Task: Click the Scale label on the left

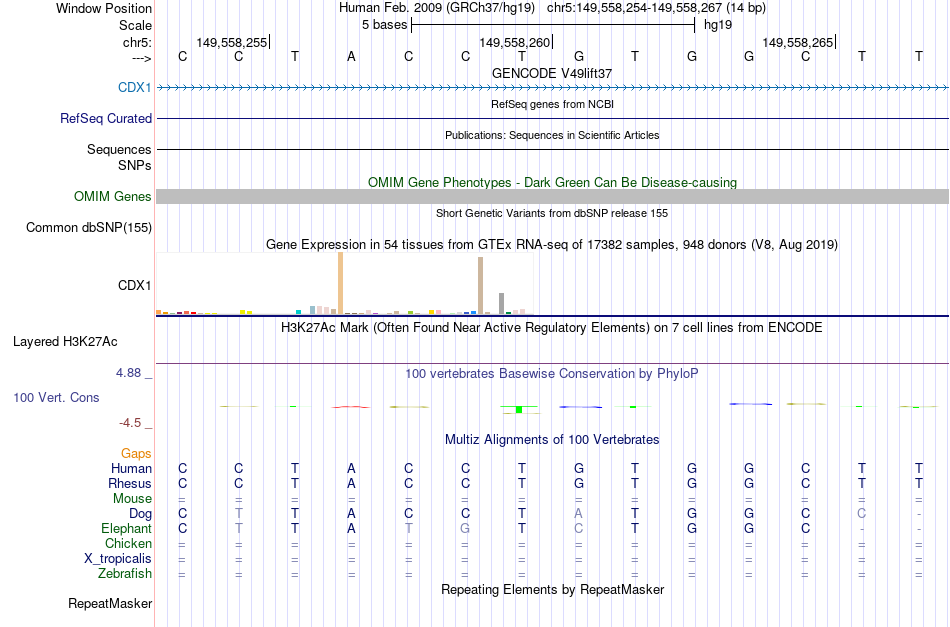Action: pyautogui.click(x=135, y=25)
